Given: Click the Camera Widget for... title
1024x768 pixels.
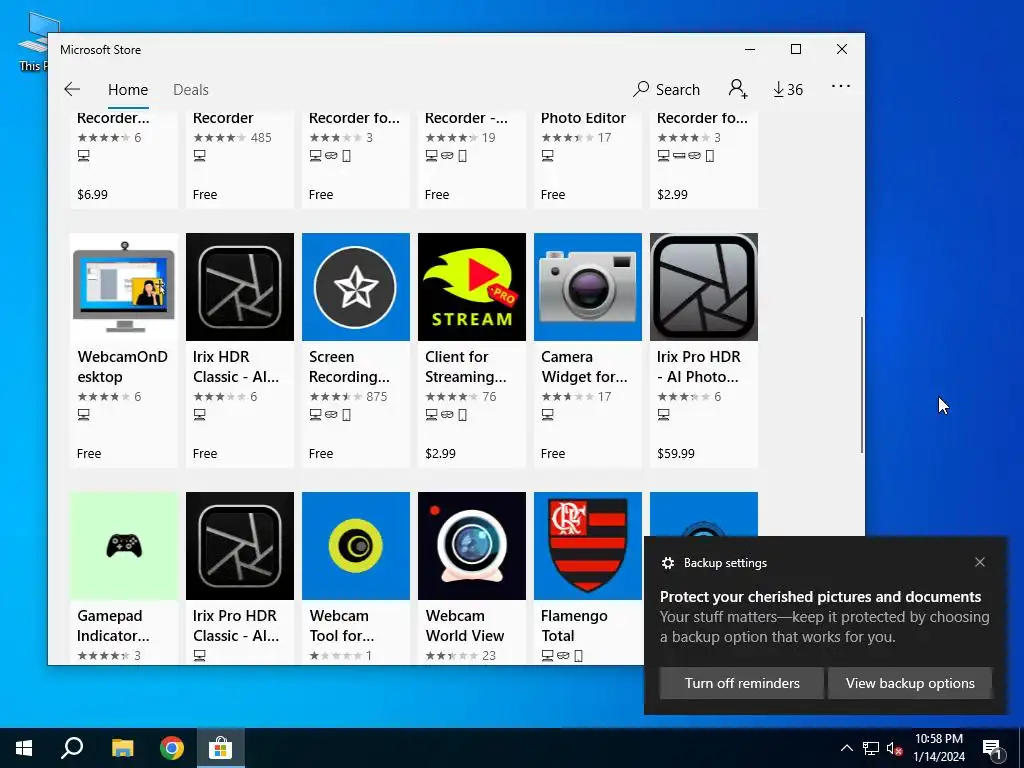Looking at the screenshot, I should click(x=584, y=366).
